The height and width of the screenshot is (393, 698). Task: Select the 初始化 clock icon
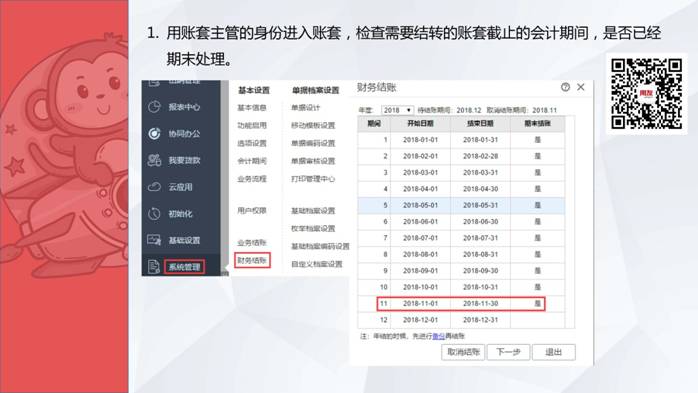[154, 214]
